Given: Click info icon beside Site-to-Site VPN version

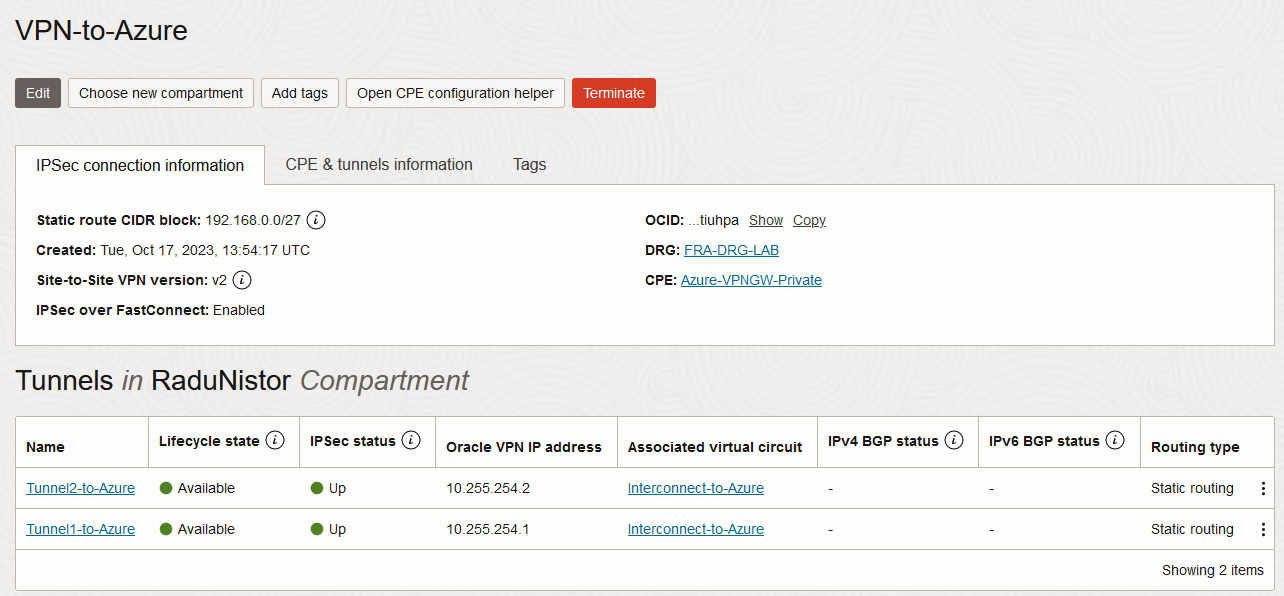Looking at the screenshot, I should tap(242, 280).
